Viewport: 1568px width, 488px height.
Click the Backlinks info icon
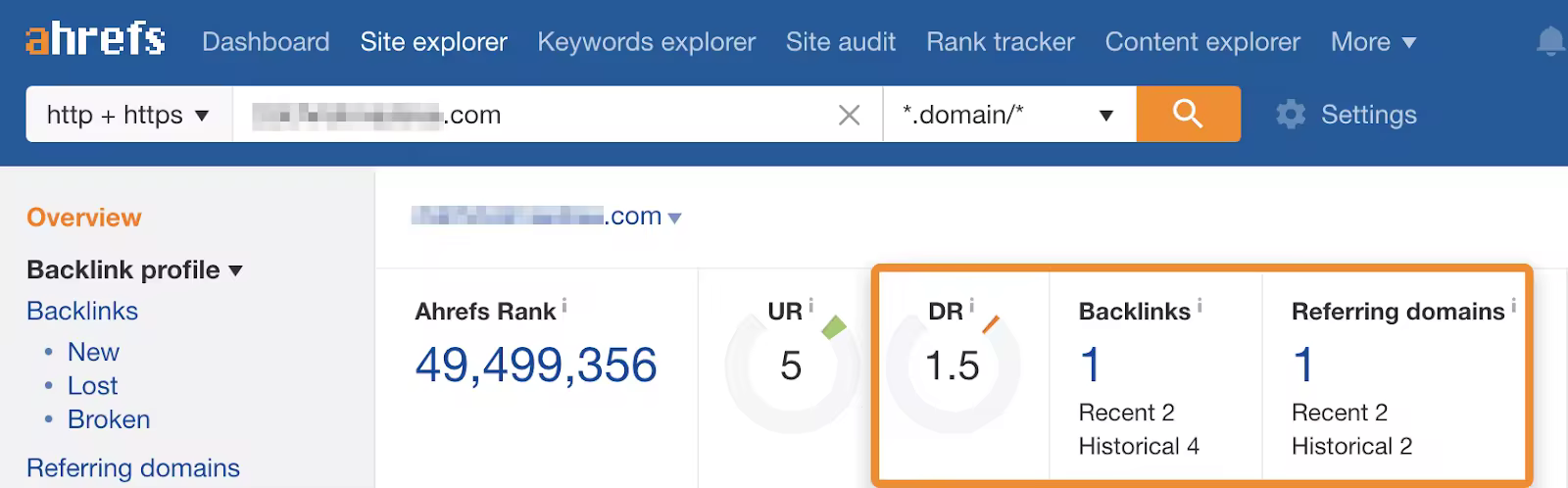pyautogui.click(x=1200, y=306)
